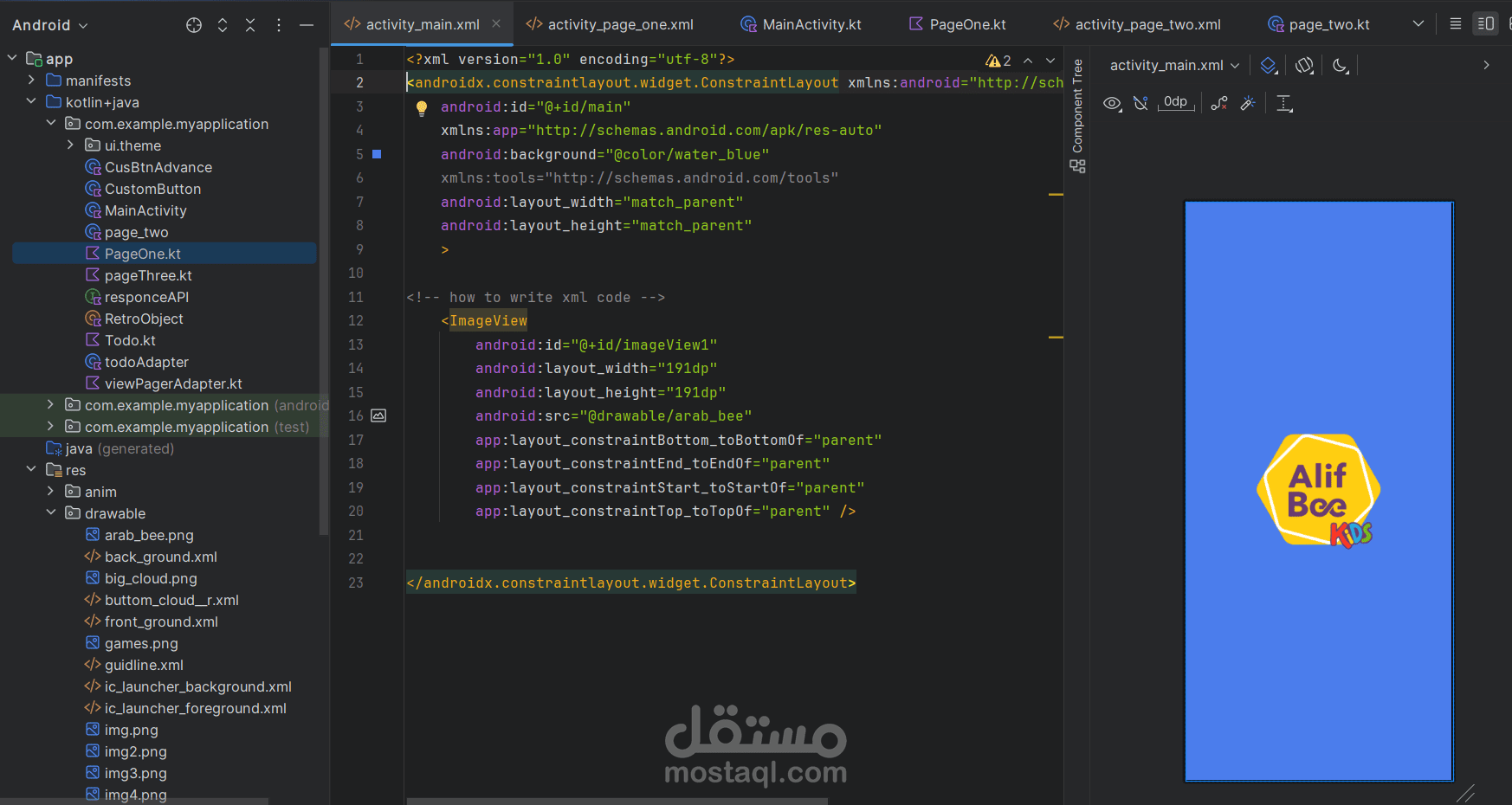The height and width of the screenshot is (805, 1512).
Task: Expand the manifests folder
Action: [x=31, y=80]
